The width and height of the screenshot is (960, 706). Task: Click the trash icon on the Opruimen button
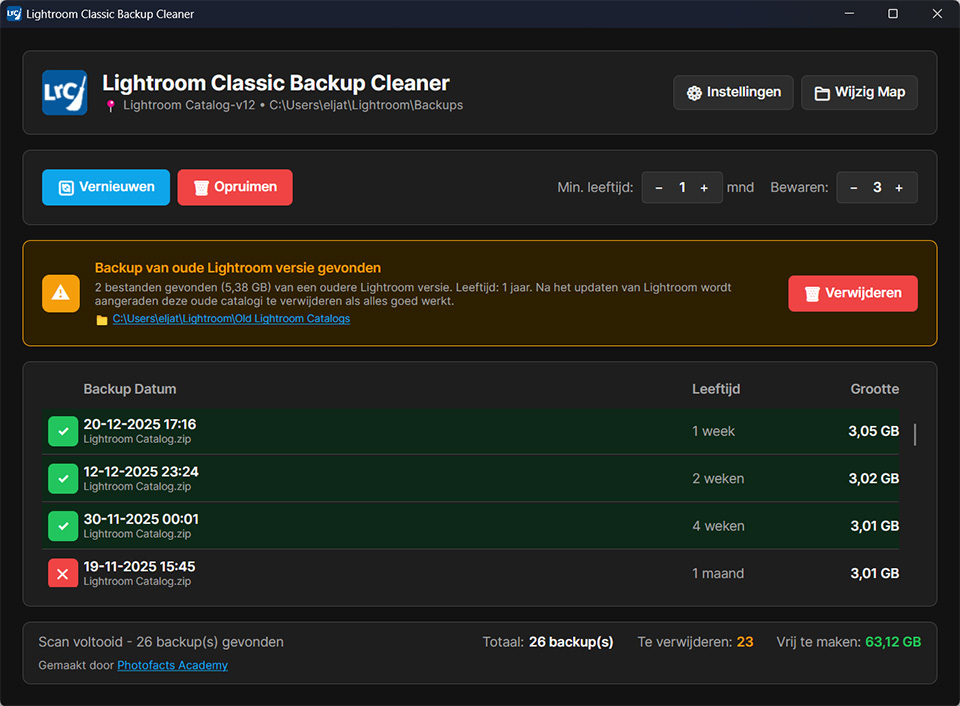203,187
